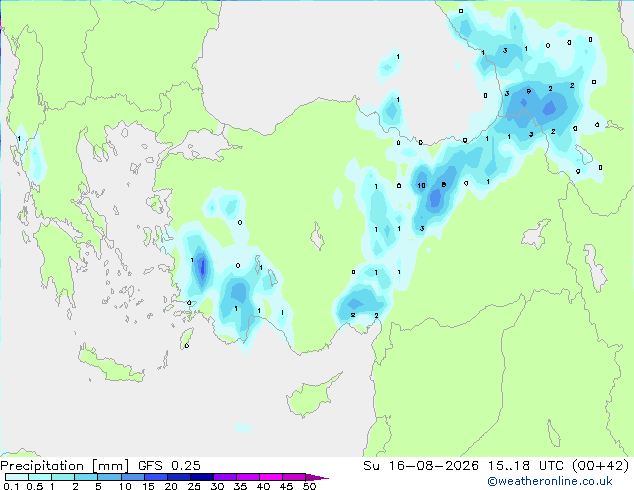Click the '(00+42)' forecast run text
Screen dimensions: 634x490
click(601, 466)
